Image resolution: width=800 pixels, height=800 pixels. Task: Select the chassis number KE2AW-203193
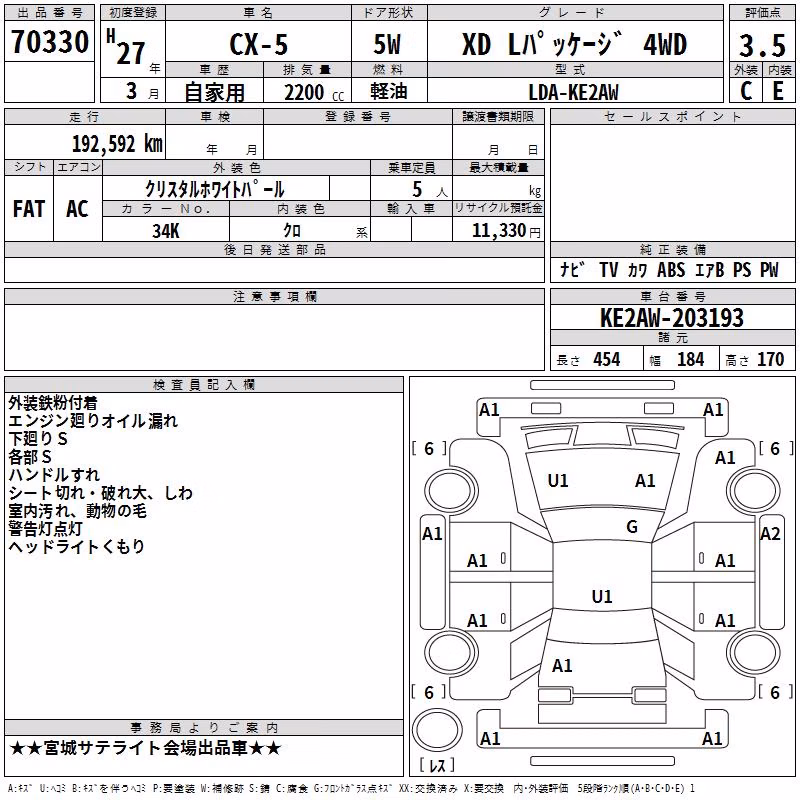(672, 318)
